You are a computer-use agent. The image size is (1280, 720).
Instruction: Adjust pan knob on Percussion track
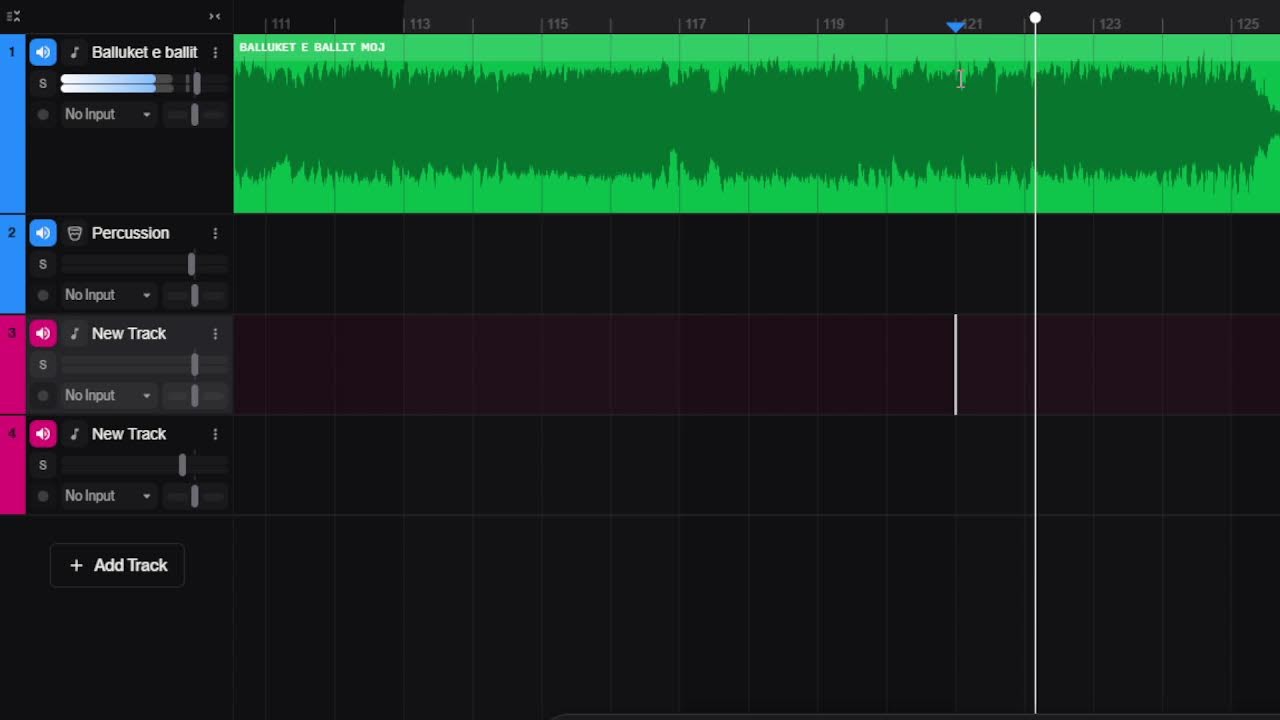pyautogui.click(x=194, y=295)
